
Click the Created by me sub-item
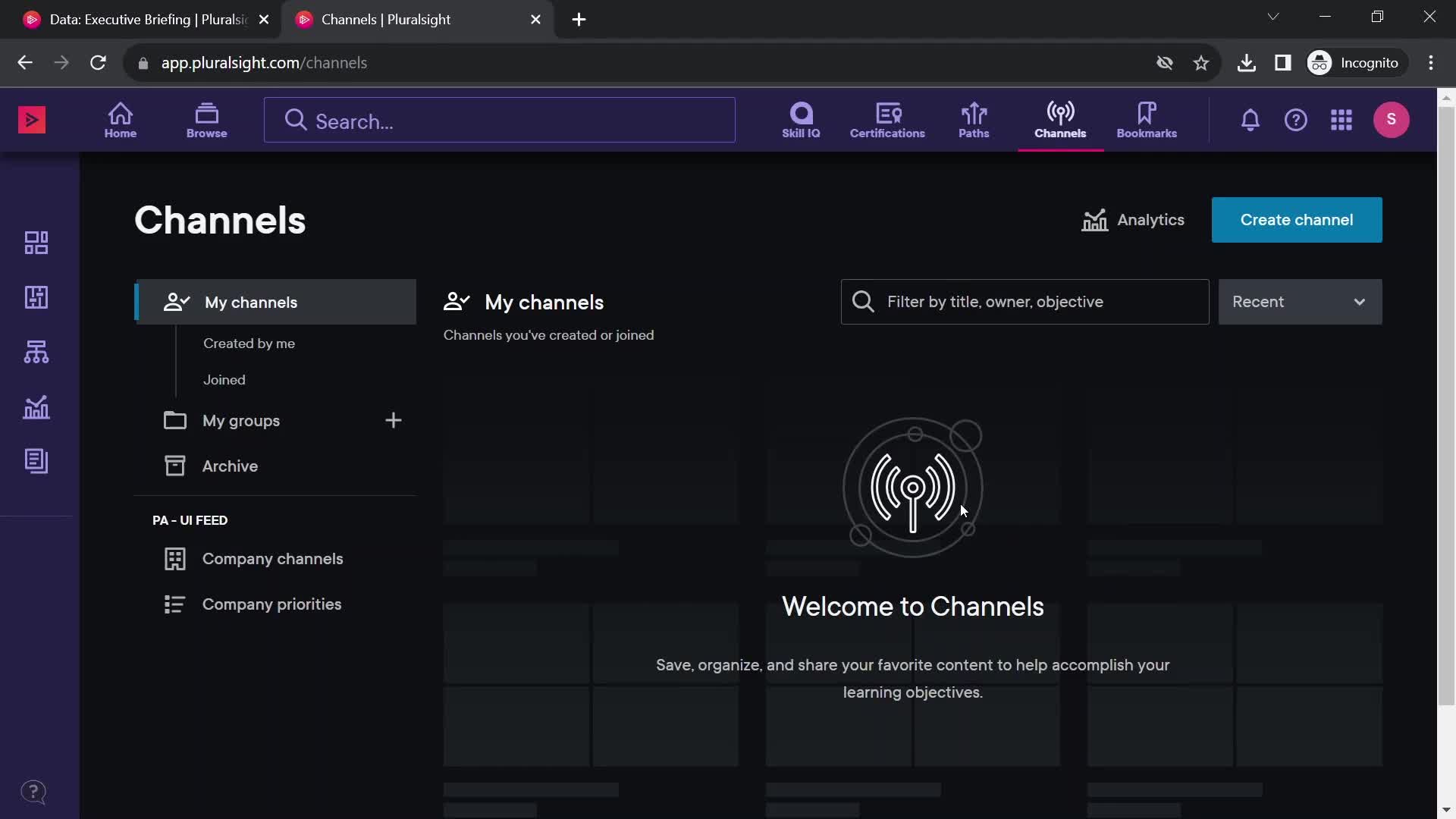pos(249,343)
